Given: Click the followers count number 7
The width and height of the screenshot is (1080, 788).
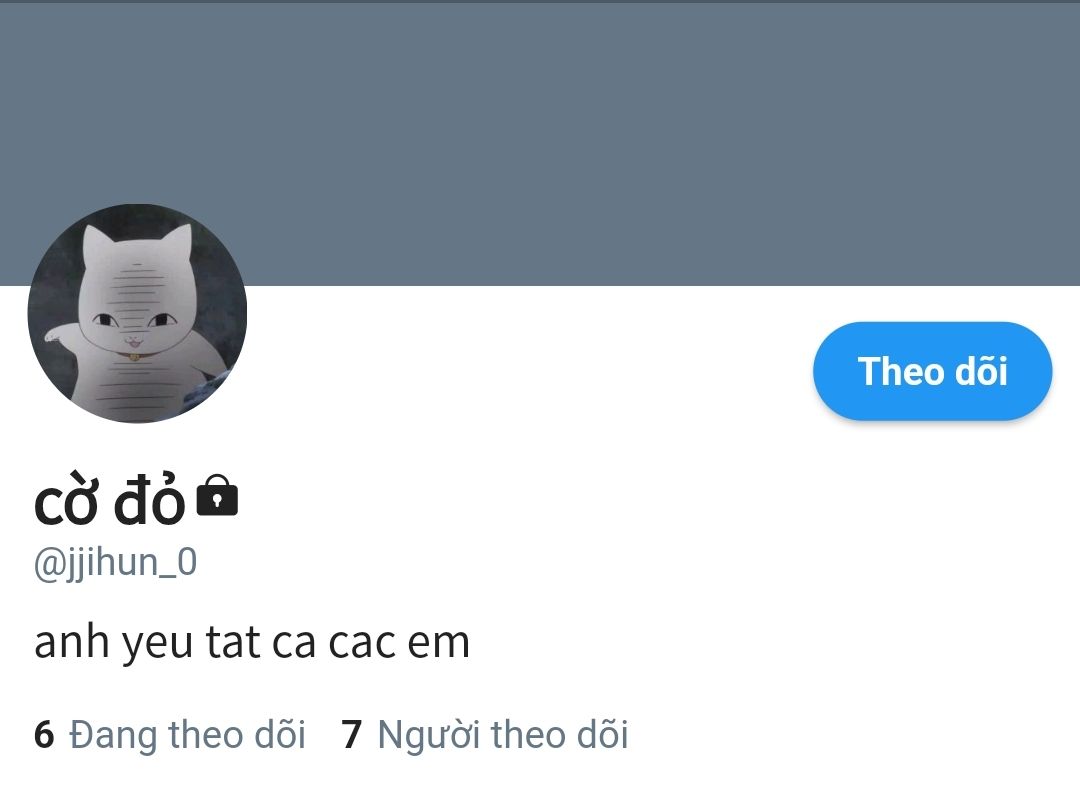Looking at the screenshot, I should click(x=352, y=734).
